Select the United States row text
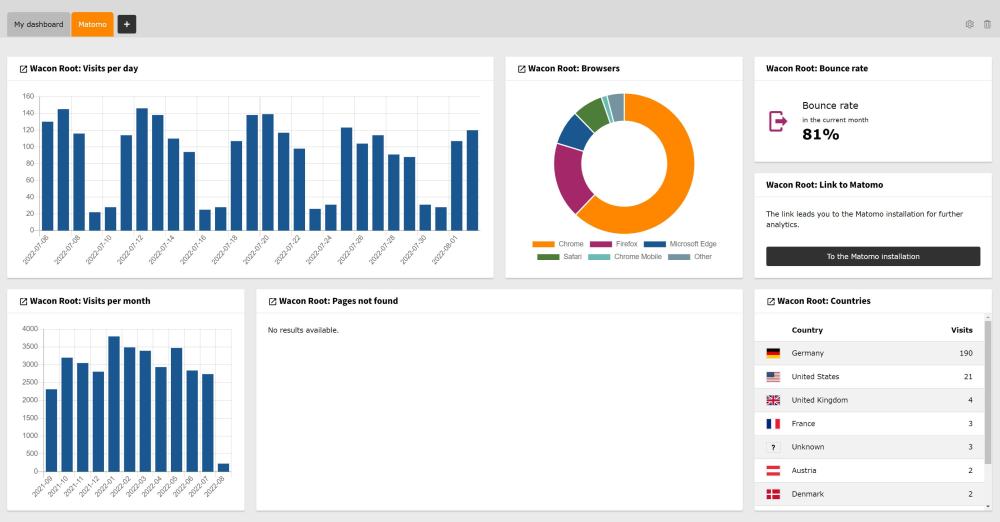The width and height of the screenshot is (1000, 522). (x=815, y=377)
